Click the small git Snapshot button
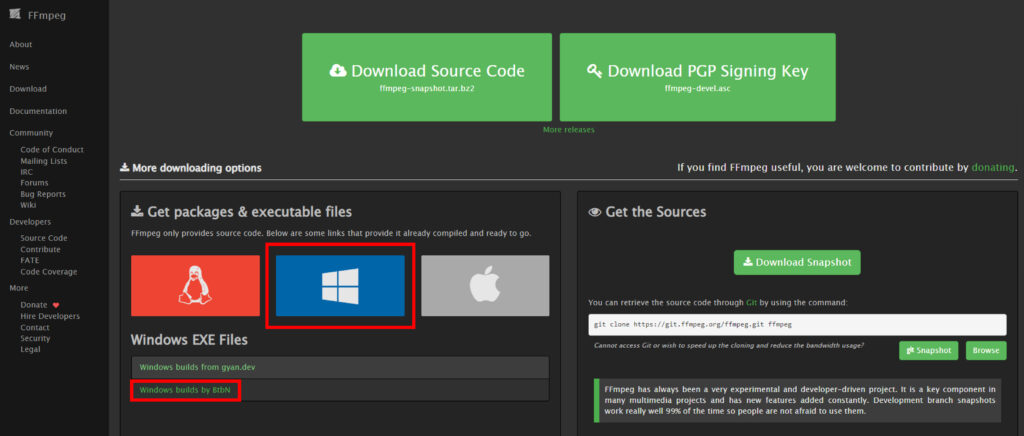Screen dimensions: 1024x436 (929, 350)
